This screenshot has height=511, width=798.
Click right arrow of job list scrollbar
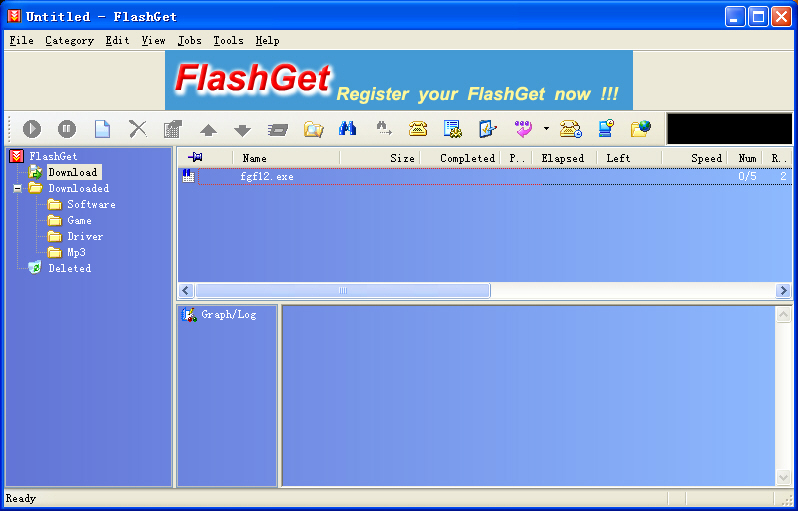(x=784, y=291)
